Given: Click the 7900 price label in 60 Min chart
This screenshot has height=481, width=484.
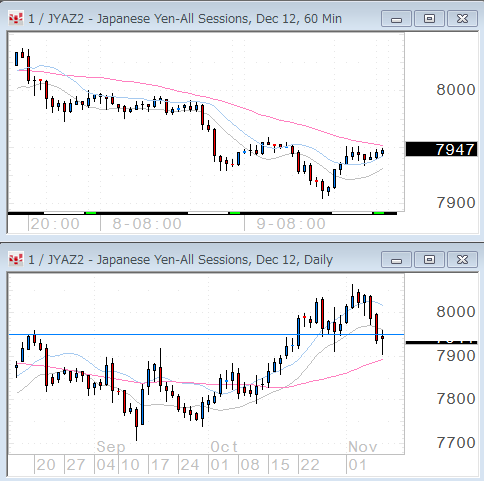Looking at the screenshot, I should pos(456,203).
